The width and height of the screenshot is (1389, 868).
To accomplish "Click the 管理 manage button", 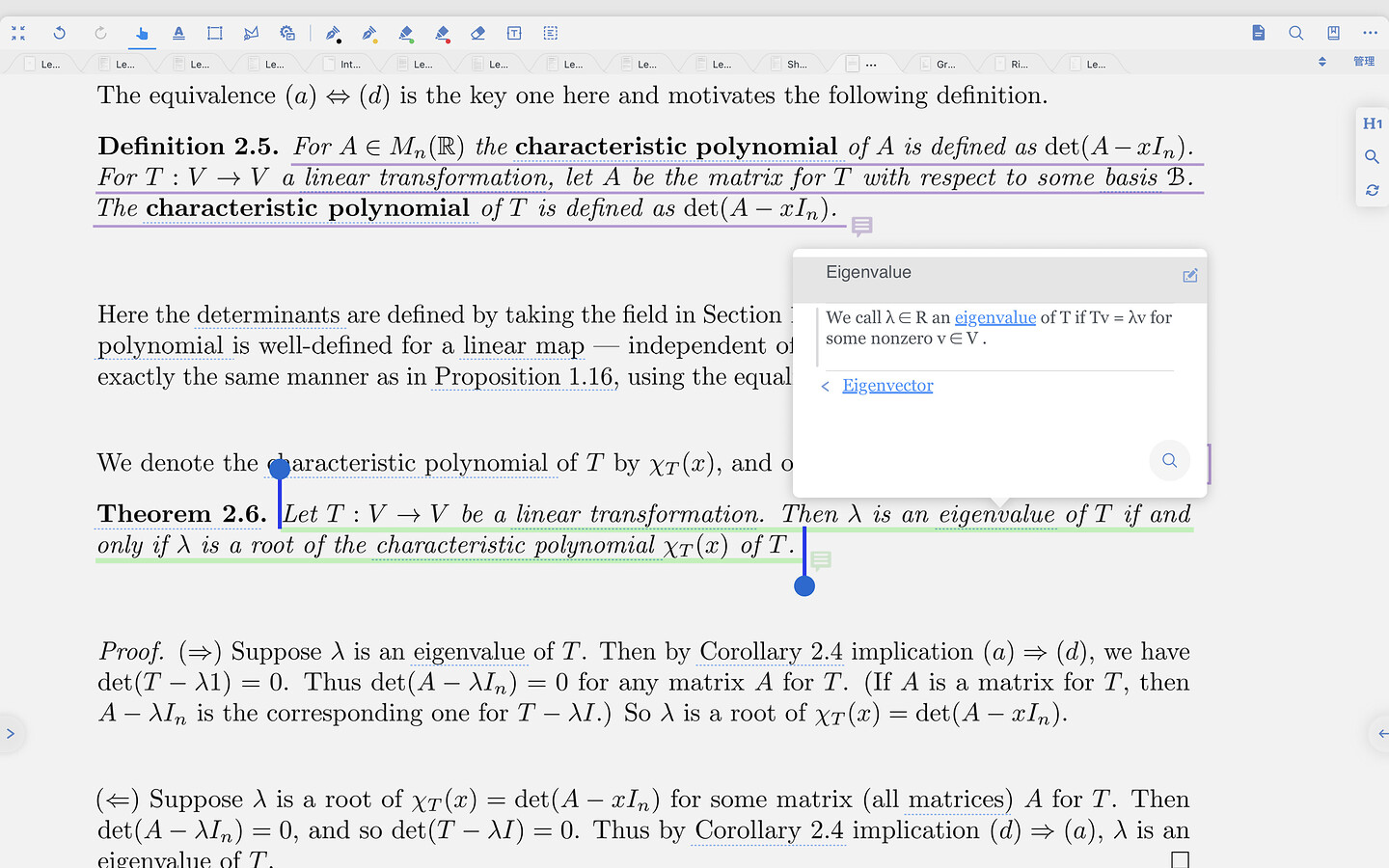I will pyautogui.click(x=1364, y=61).
